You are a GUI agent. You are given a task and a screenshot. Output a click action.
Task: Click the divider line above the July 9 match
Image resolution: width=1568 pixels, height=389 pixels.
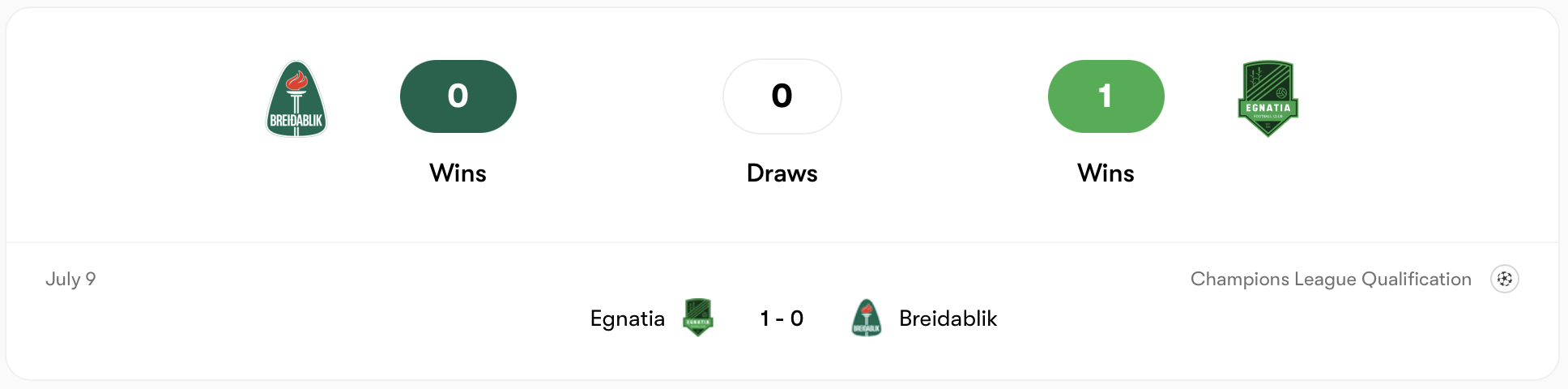[x=782, y=242]
